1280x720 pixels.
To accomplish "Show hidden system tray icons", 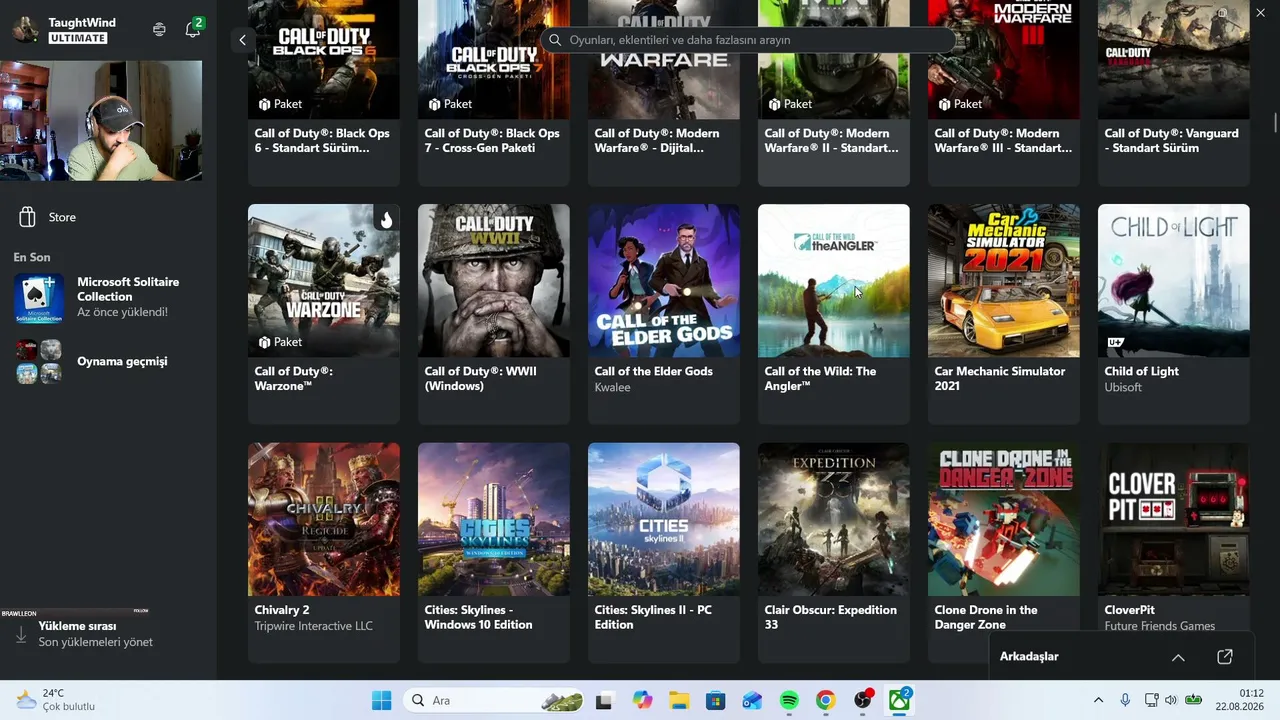I will point(1098,700).
